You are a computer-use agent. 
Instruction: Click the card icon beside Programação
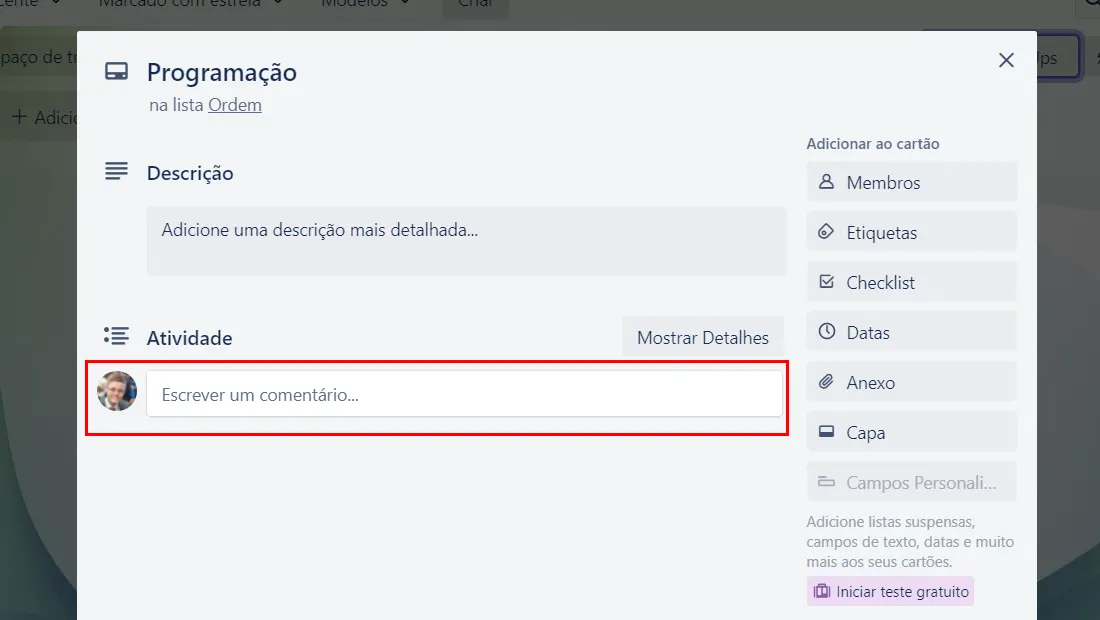pos(116,72)
